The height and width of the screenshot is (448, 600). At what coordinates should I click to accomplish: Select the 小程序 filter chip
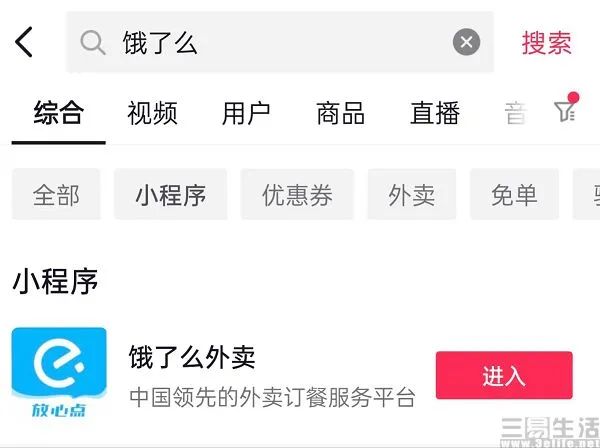pyautogui.click(x=171, y=194)
